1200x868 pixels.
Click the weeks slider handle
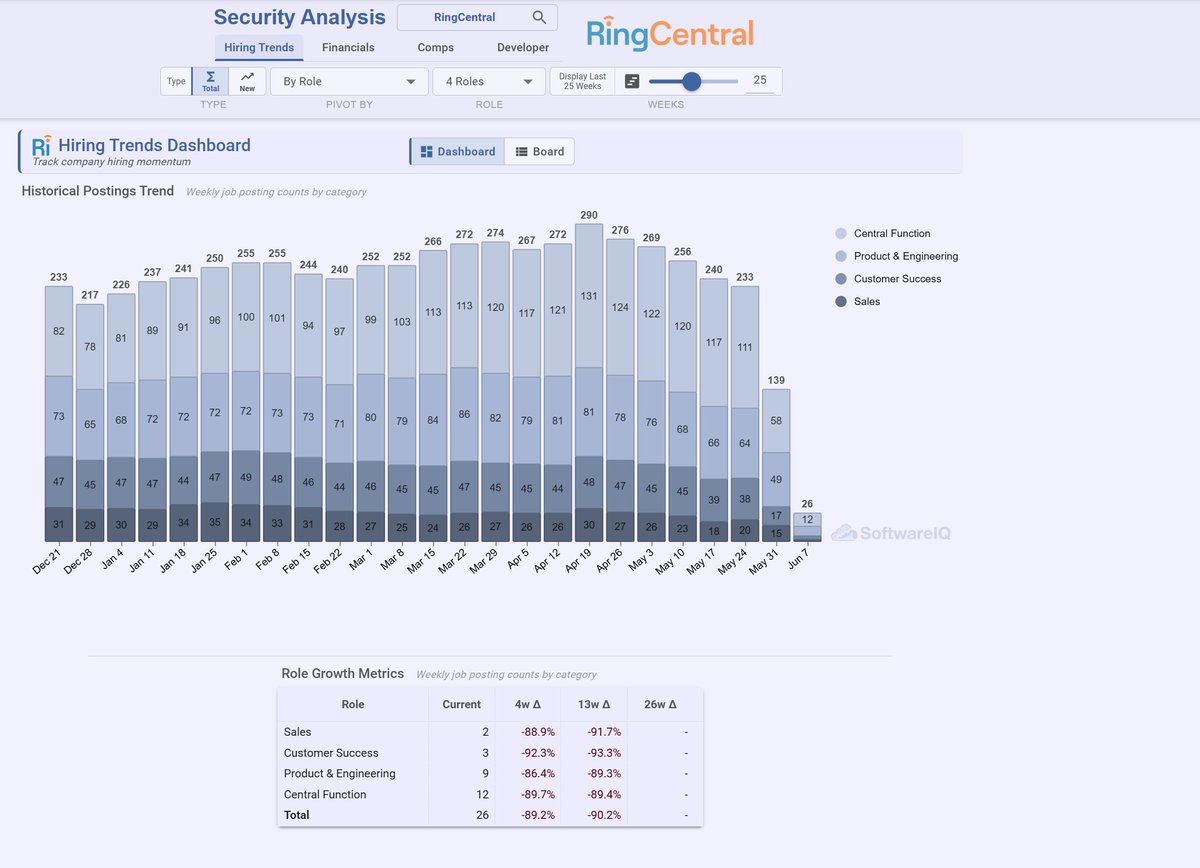click(x=691, y=81)
